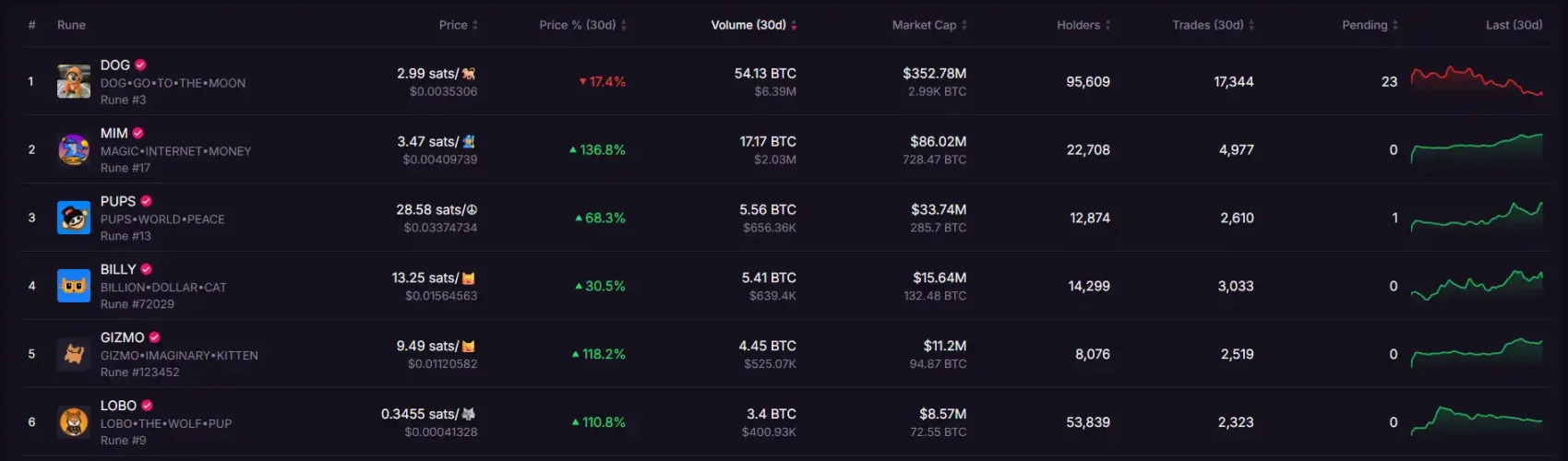Open the MIM rune name link
The image size is (1568, 461).
pos(114,133)
